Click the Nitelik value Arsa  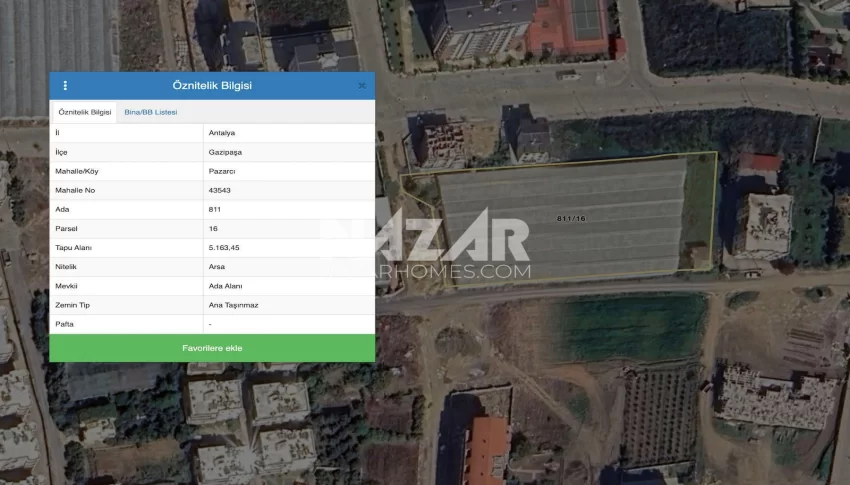(217, 266)
